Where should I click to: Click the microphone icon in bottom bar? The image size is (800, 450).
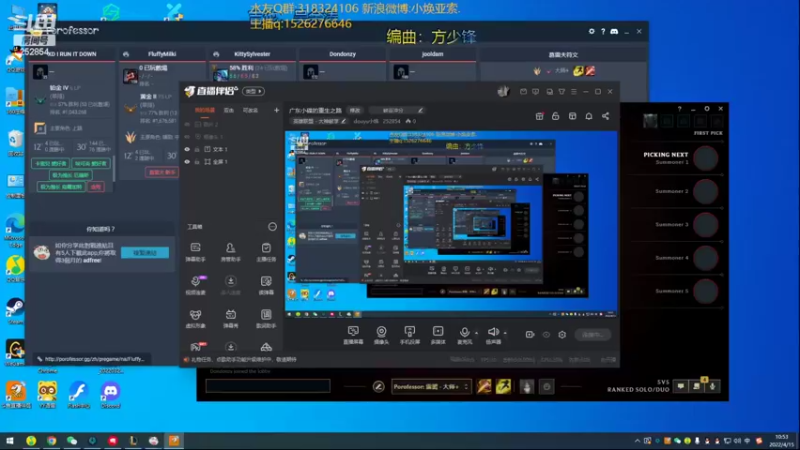464,332
